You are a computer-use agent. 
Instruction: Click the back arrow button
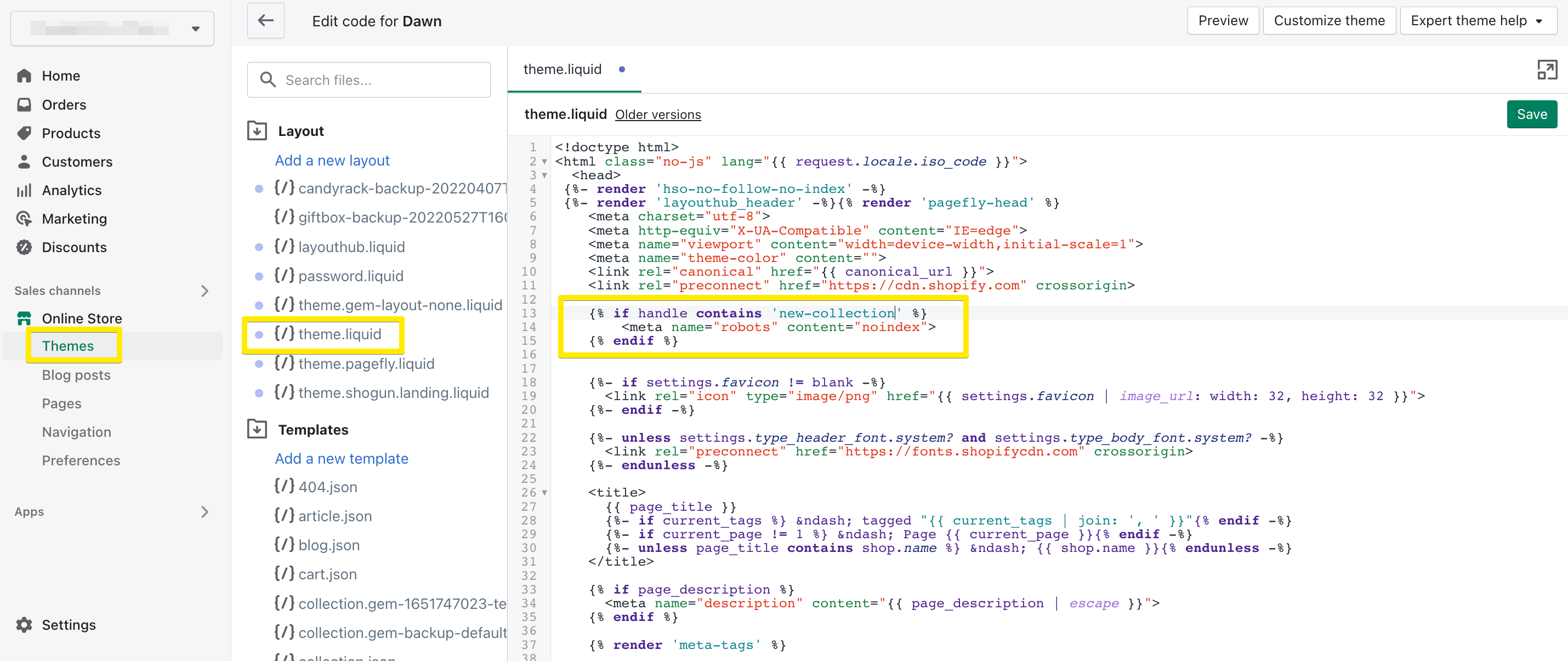click(265, 21)
